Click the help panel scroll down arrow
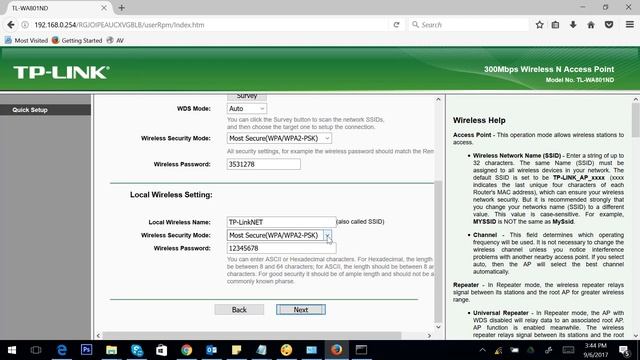The height and width of the screenshot is (360, 640). click(636, 336)
